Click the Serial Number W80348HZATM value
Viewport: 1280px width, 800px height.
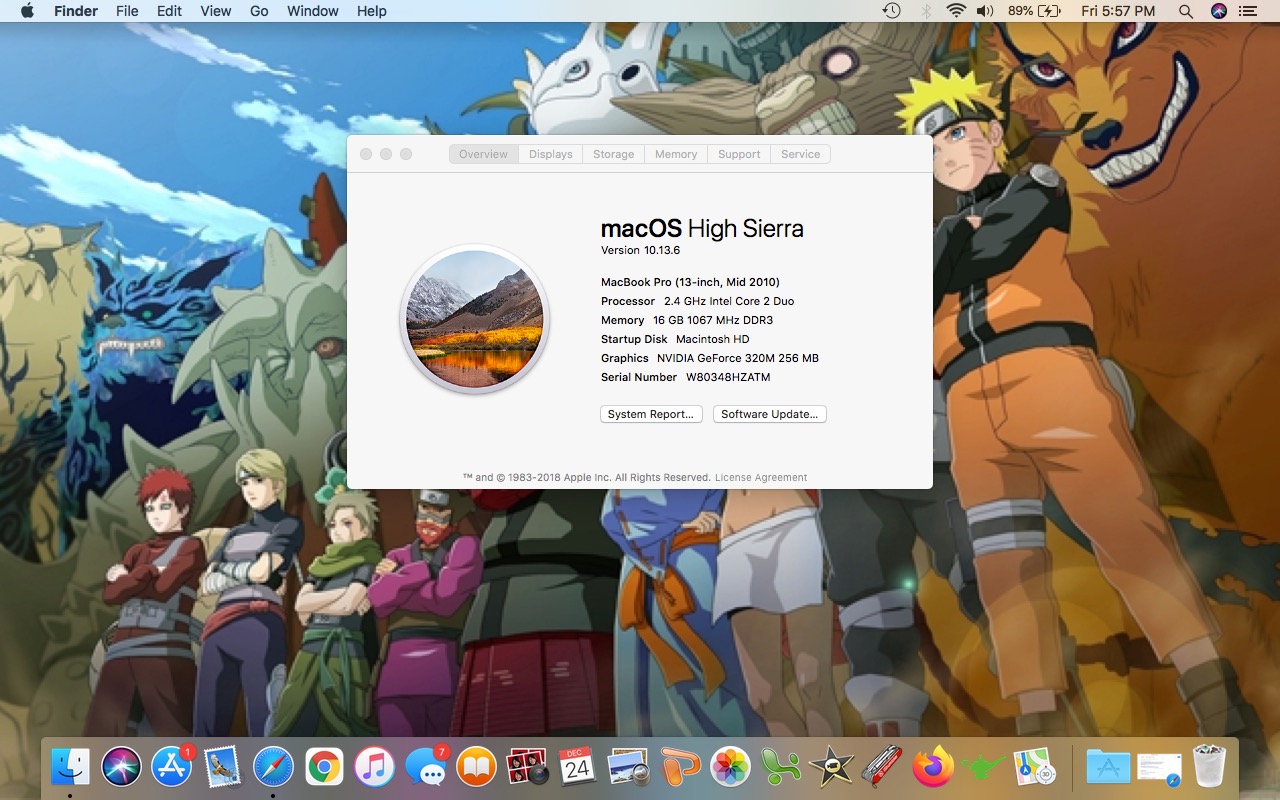728,377
